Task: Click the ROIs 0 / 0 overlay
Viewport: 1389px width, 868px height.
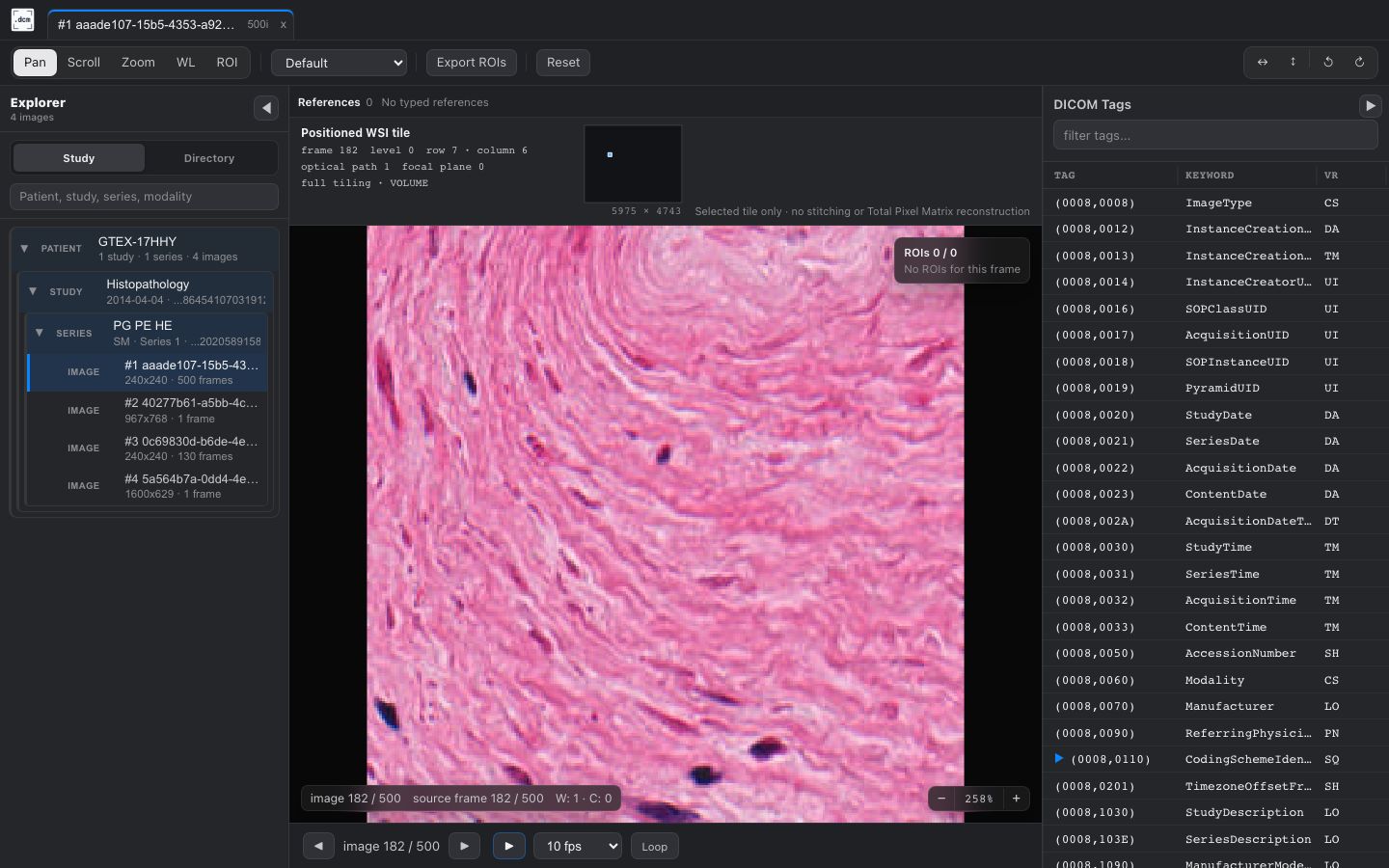Action: pyautogui.click(x=962, y=260)
